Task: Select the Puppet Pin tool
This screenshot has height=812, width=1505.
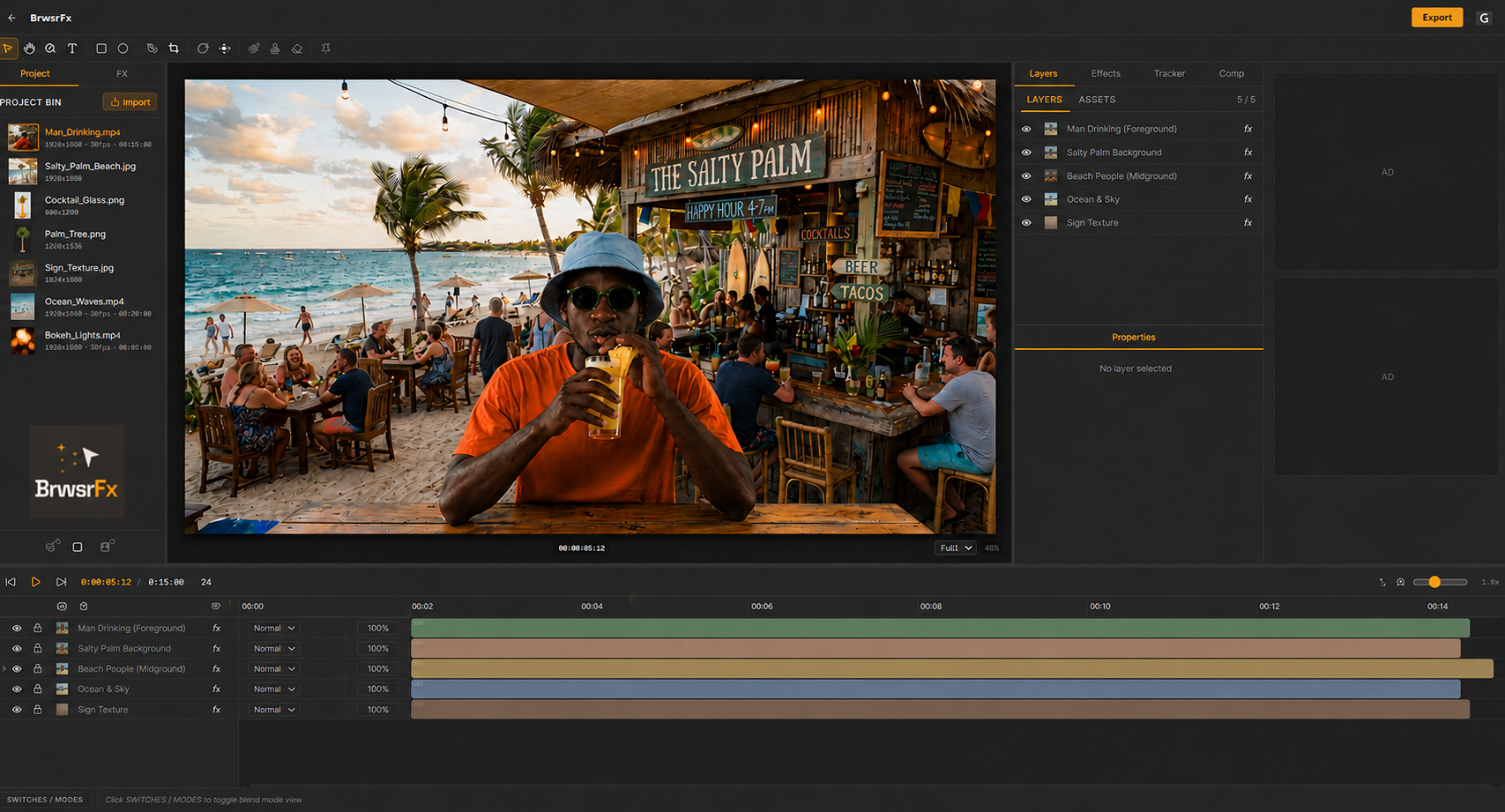Action: coord(326,48)
